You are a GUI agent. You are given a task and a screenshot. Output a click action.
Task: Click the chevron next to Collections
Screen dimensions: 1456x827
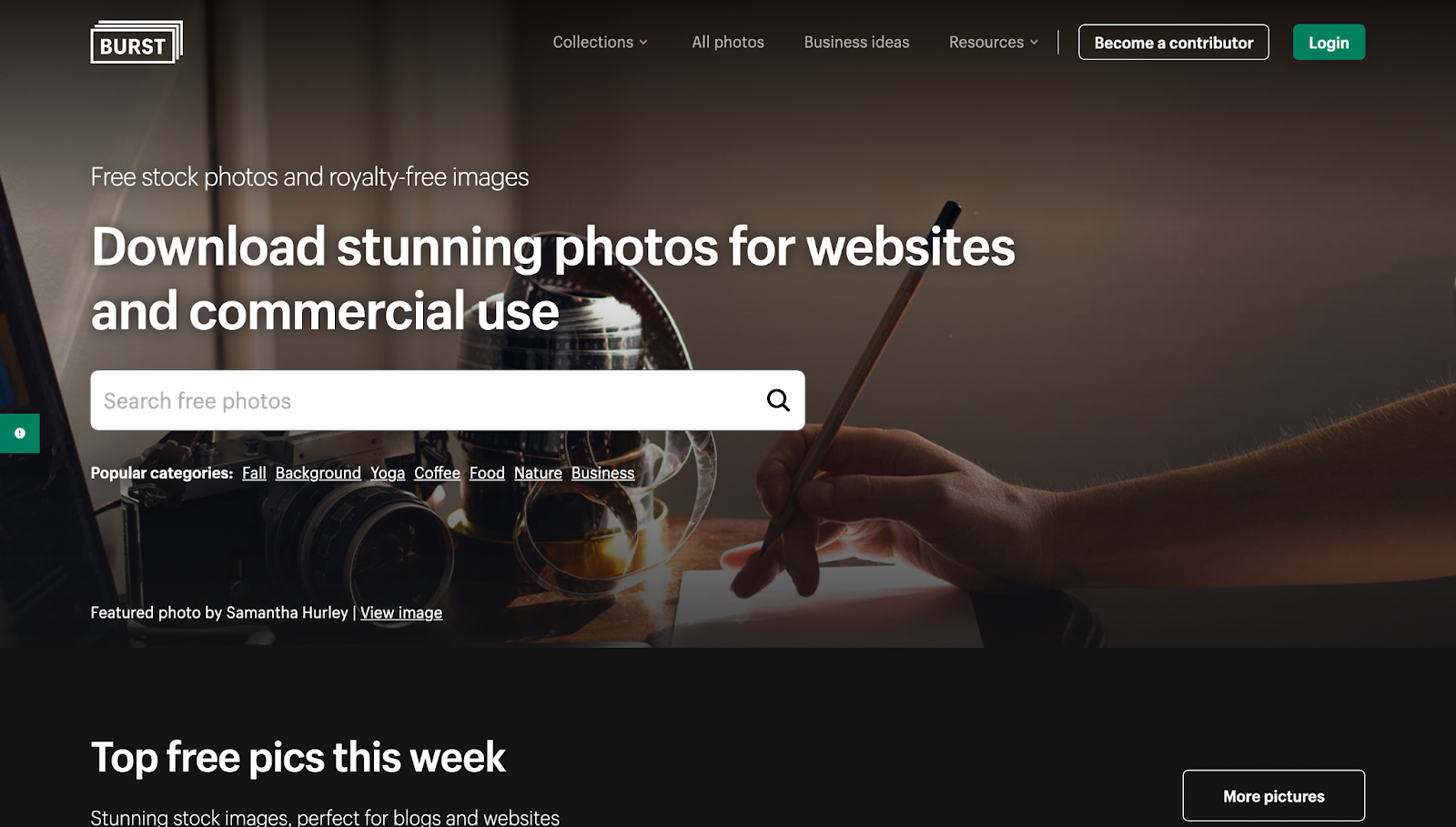point(643,43)
